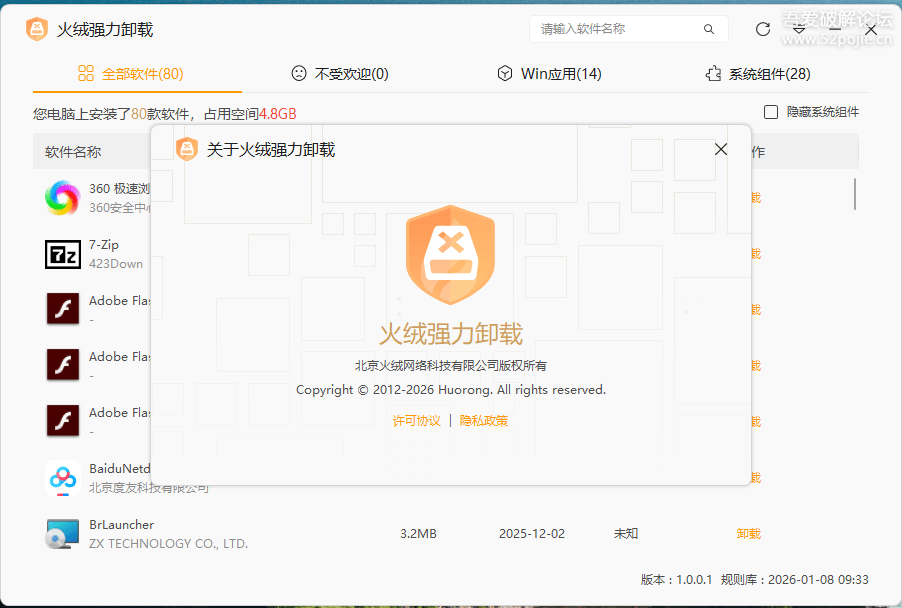Click the smiley icon on the 不受欢迎 tab
Viewport: 902px width, 608px height.
(x=298, y=73)
